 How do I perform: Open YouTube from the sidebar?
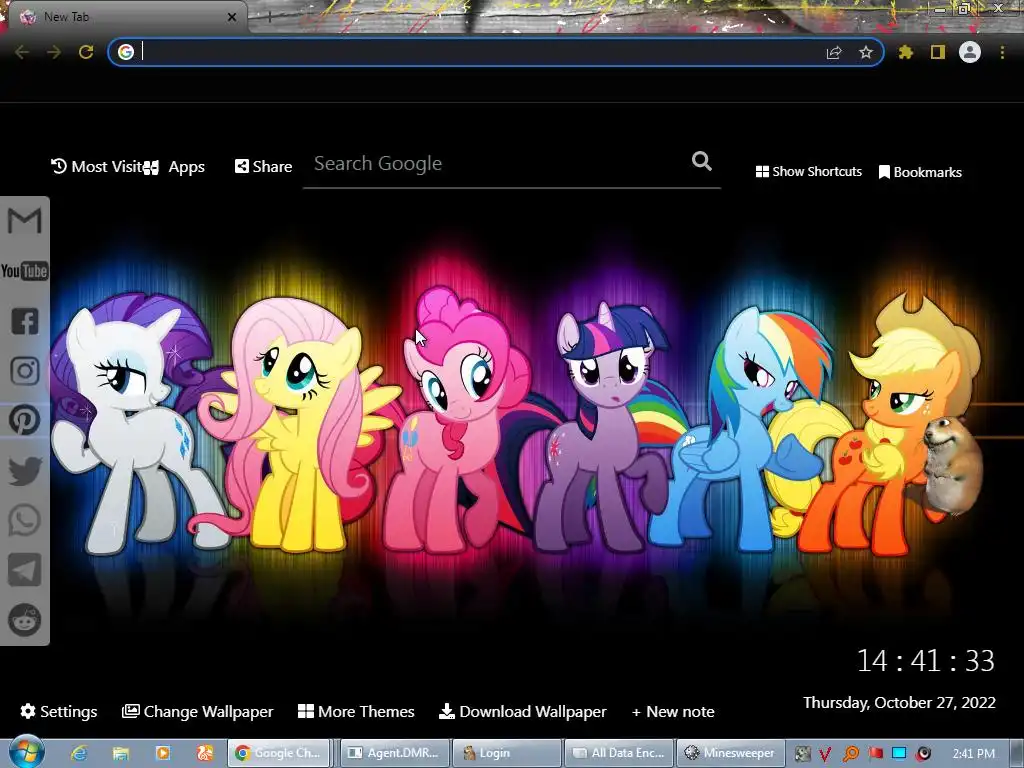click(24, 271)
